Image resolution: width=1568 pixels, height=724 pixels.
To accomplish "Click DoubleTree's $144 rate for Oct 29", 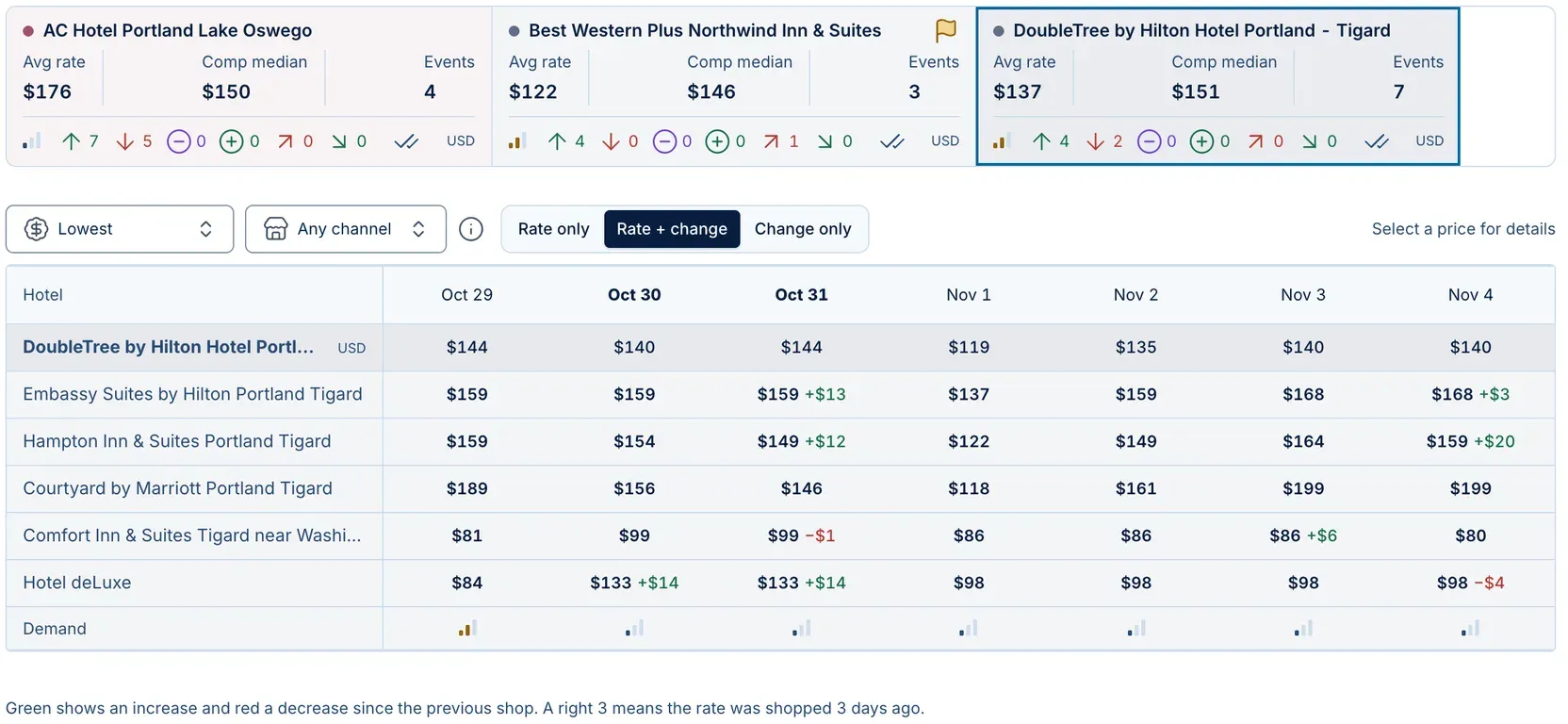I will click(x=467, y=347).
